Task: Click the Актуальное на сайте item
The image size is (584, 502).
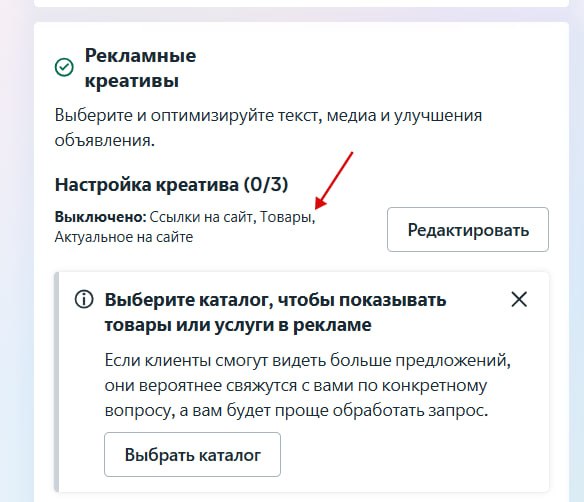Action: 124,237
